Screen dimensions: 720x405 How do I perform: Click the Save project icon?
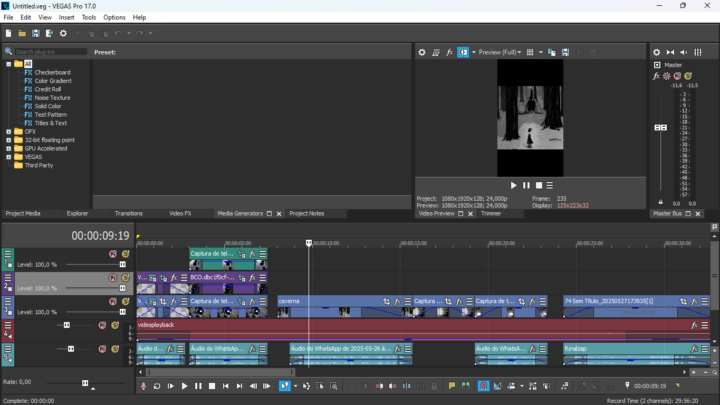click(35, 34)
